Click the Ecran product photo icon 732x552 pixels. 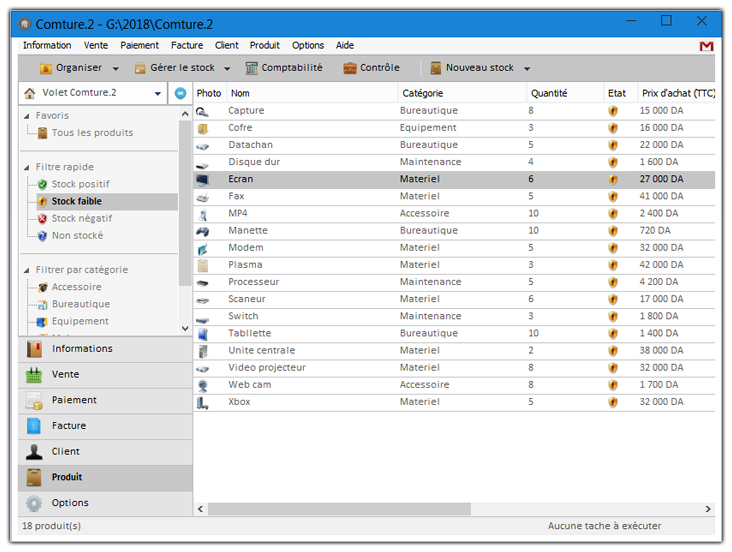tap(203, 180)
